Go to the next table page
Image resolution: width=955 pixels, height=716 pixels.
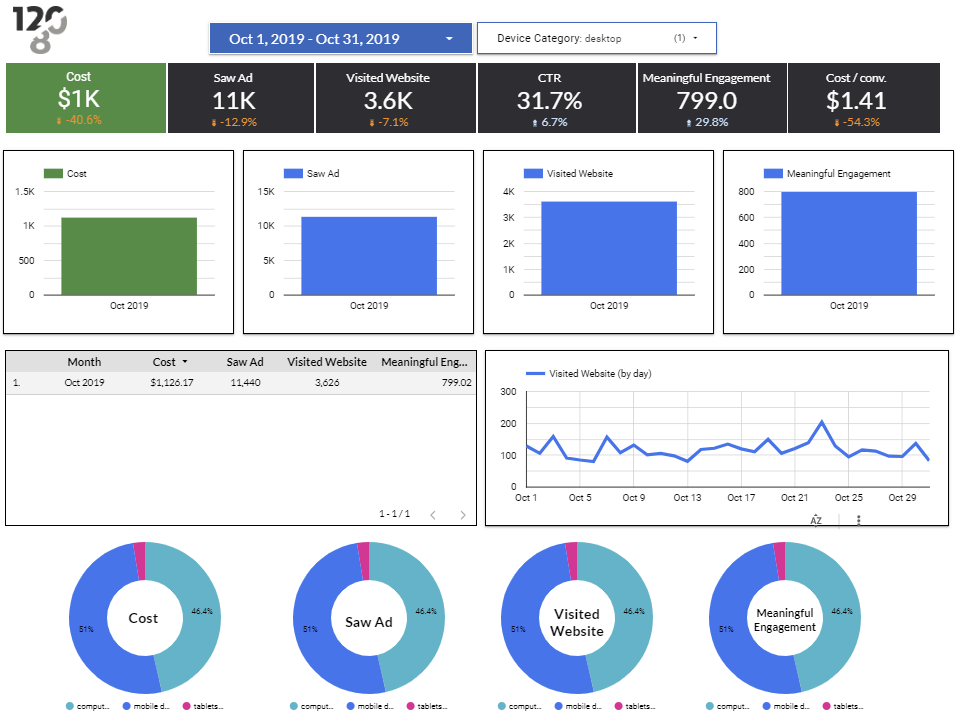click(x=463, y=515)
